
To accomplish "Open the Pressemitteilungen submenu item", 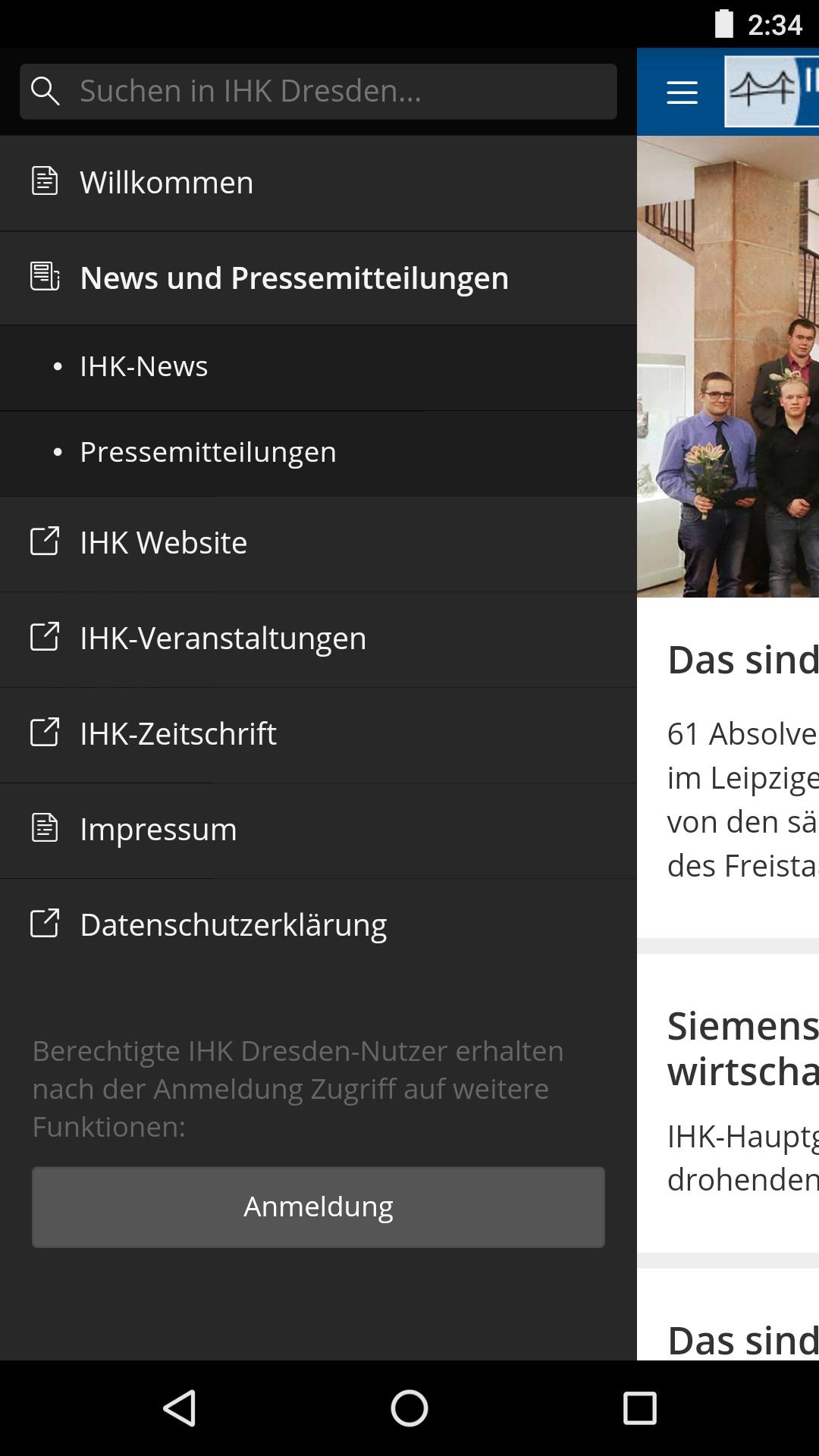I will [318, 453].
